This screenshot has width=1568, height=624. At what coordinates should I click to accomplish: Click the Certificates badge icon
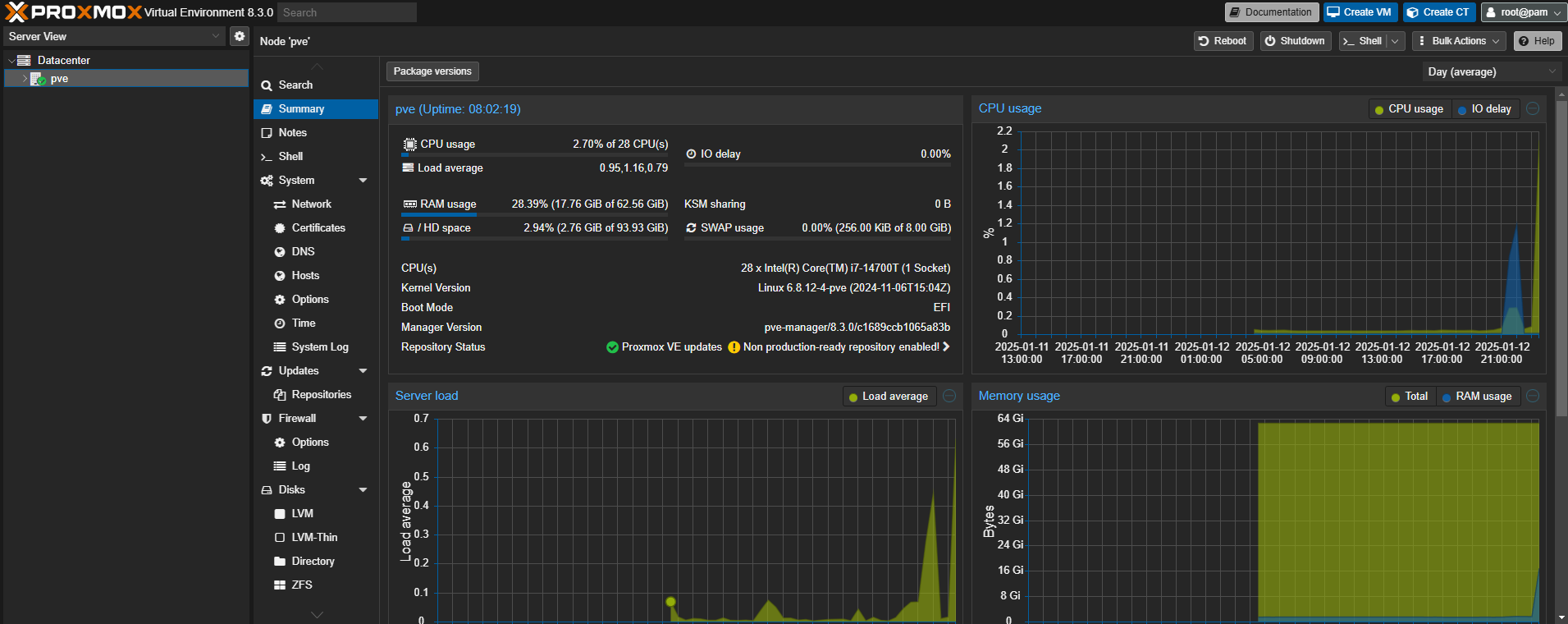280,228
